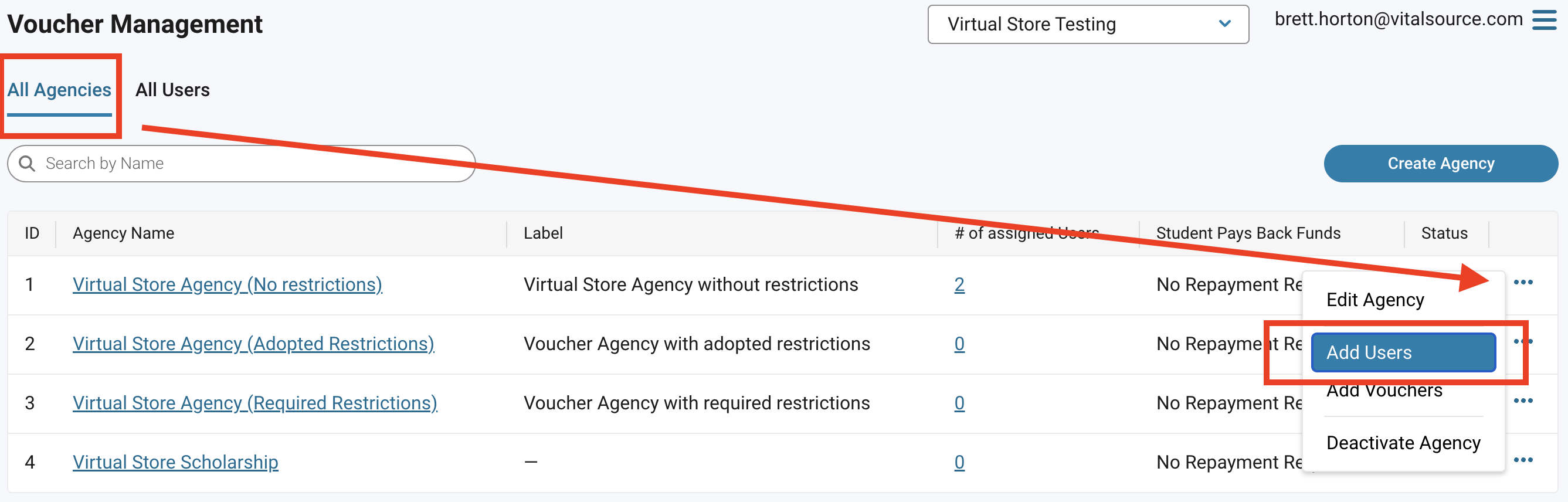The height and width of the screenshot is (502, 1568).
Task: Open Virtual Store Agency (Required Restrictions) link
Action: (x=255, y=403)
